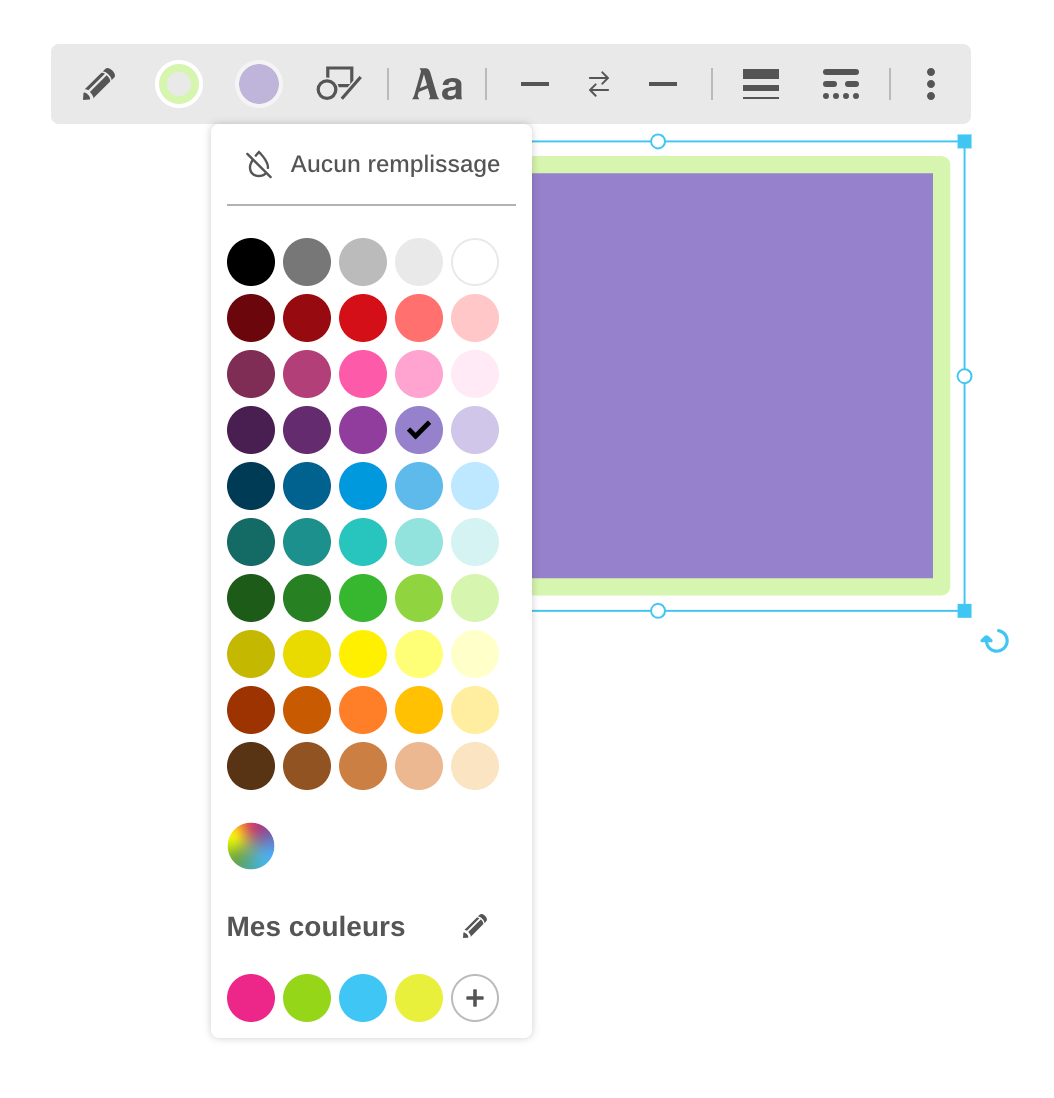The image size is (1054, 1098).
Task: Open the line thickness selector
Action: pyautogui.click(x=761, y=84)
